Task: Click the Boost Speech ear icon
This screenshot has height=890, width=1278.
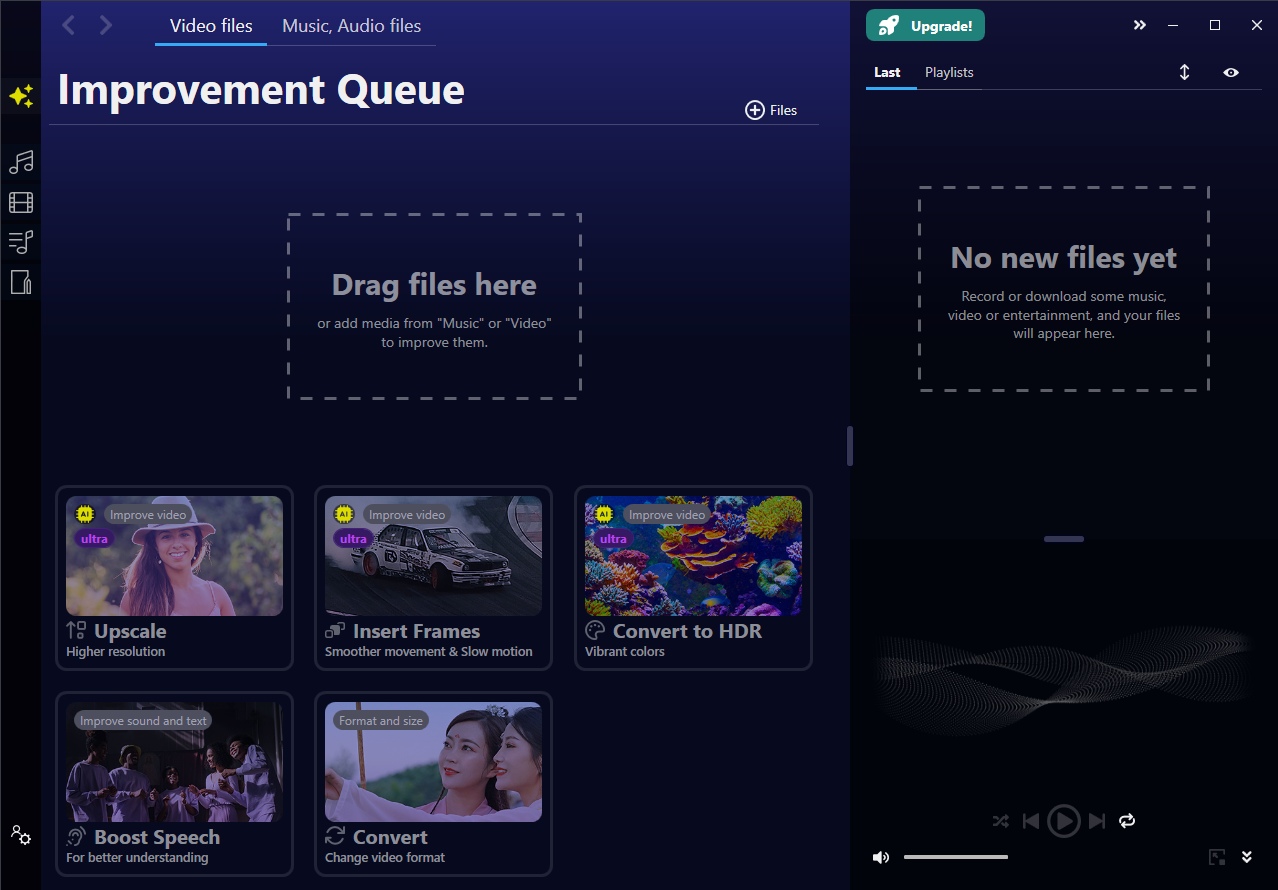Action: point(76,837)
